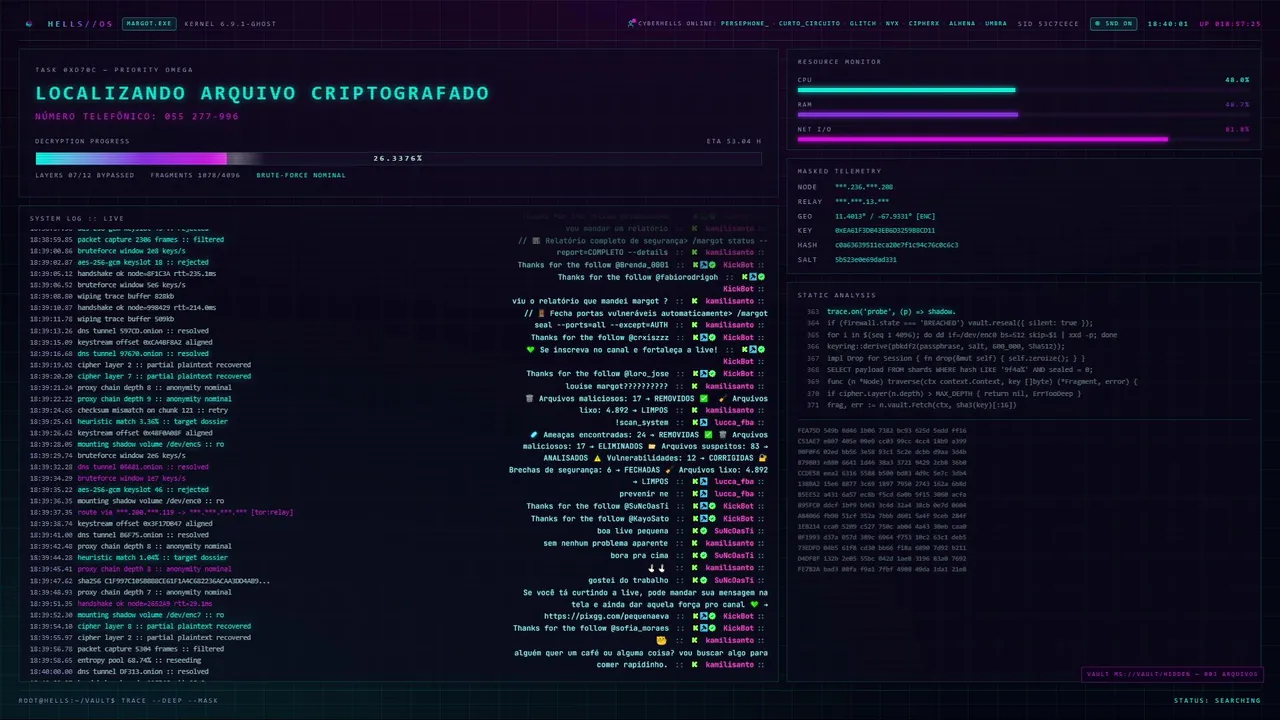This screenshot has height=720, width=1280.
Task: Toggle the SND ON sound switch
Action: click(1113, 23)
